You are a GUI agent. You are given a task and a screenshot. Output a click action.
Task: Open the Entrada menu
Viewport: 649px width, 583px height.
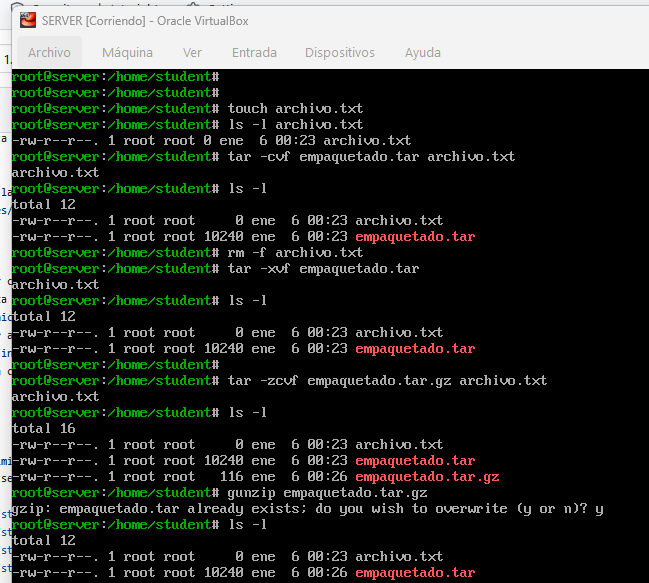tap(254, 53)
